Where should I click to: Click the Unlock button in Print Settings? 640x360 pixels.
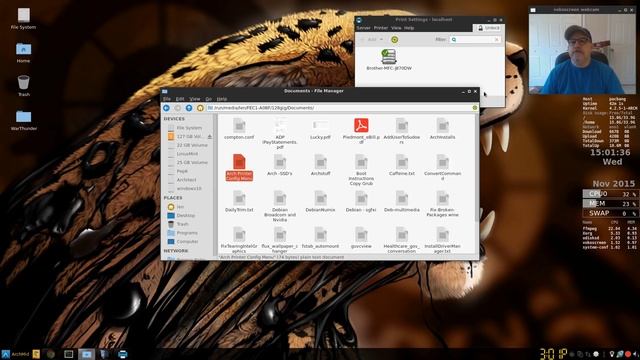[488, 28]
